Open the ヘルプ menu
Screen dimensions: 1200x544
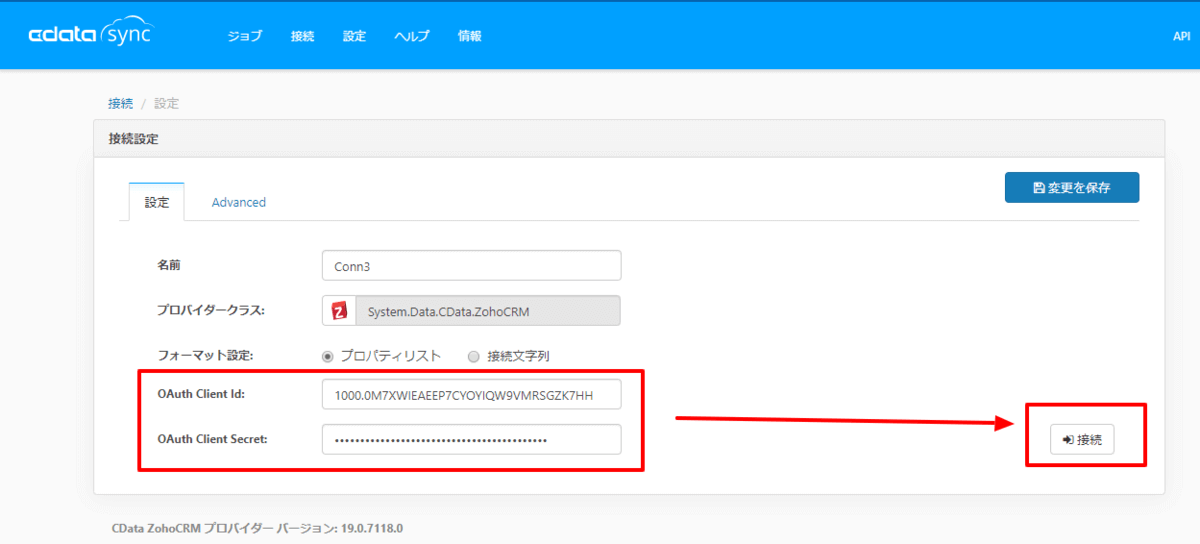click(x=412, y=36)
